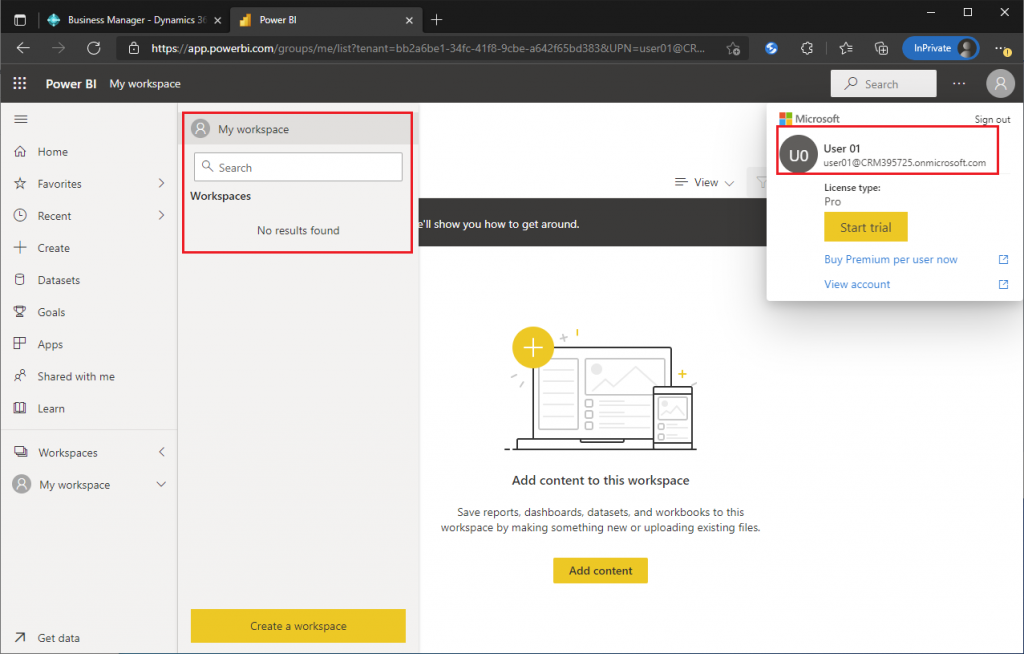Click the browser Back arrow

pyautogui.click(x=24, y=48)
